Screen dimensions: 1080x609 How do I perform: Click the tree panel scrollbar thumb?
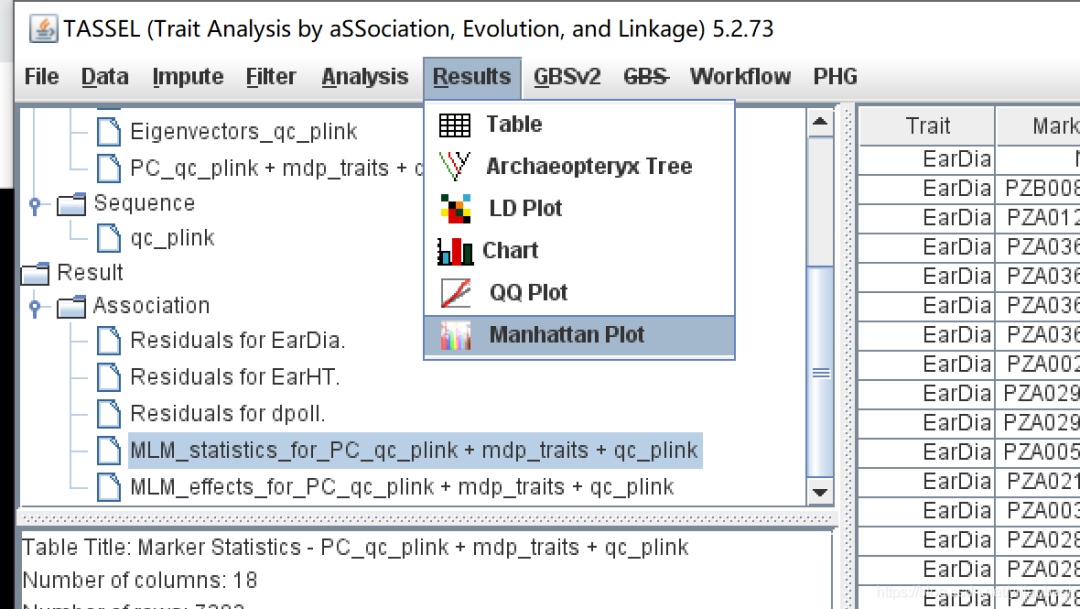820,372
